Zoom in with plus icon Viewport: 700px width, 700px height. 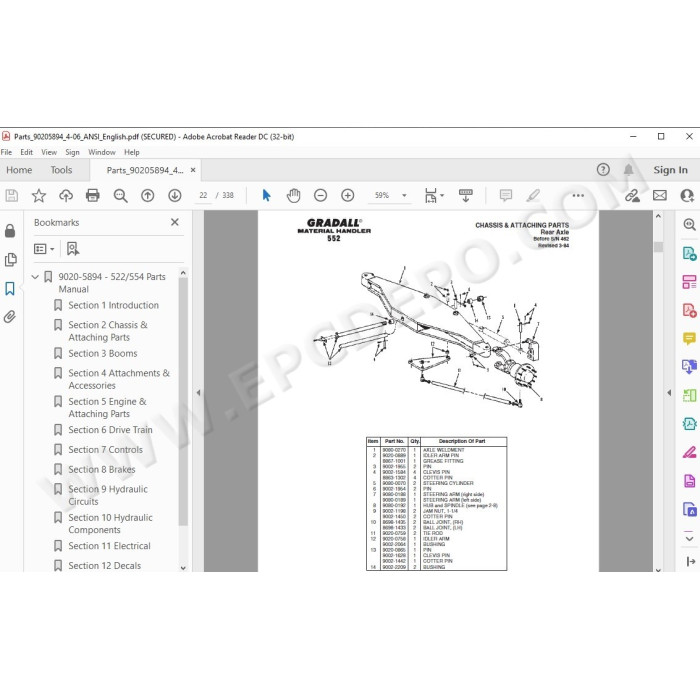pyautogui.click(x=347, y=196)
